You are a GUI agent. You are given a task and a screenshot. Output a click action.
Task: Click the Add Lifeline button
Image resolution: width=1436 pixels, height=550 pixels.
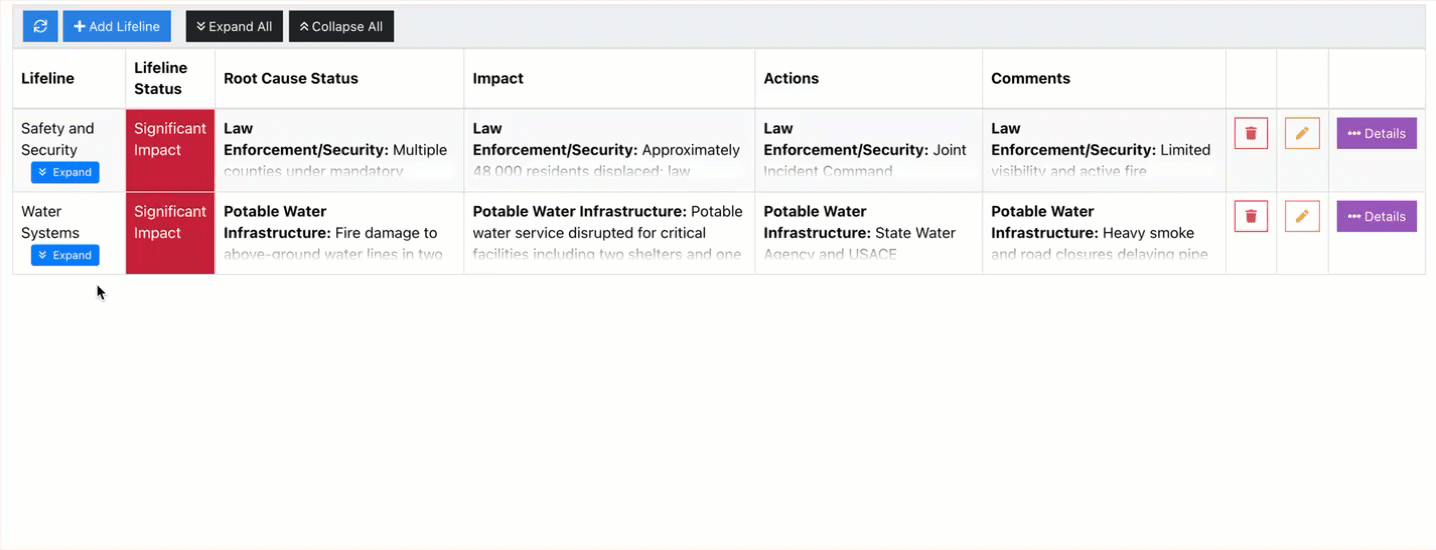[x=117, y=27]
